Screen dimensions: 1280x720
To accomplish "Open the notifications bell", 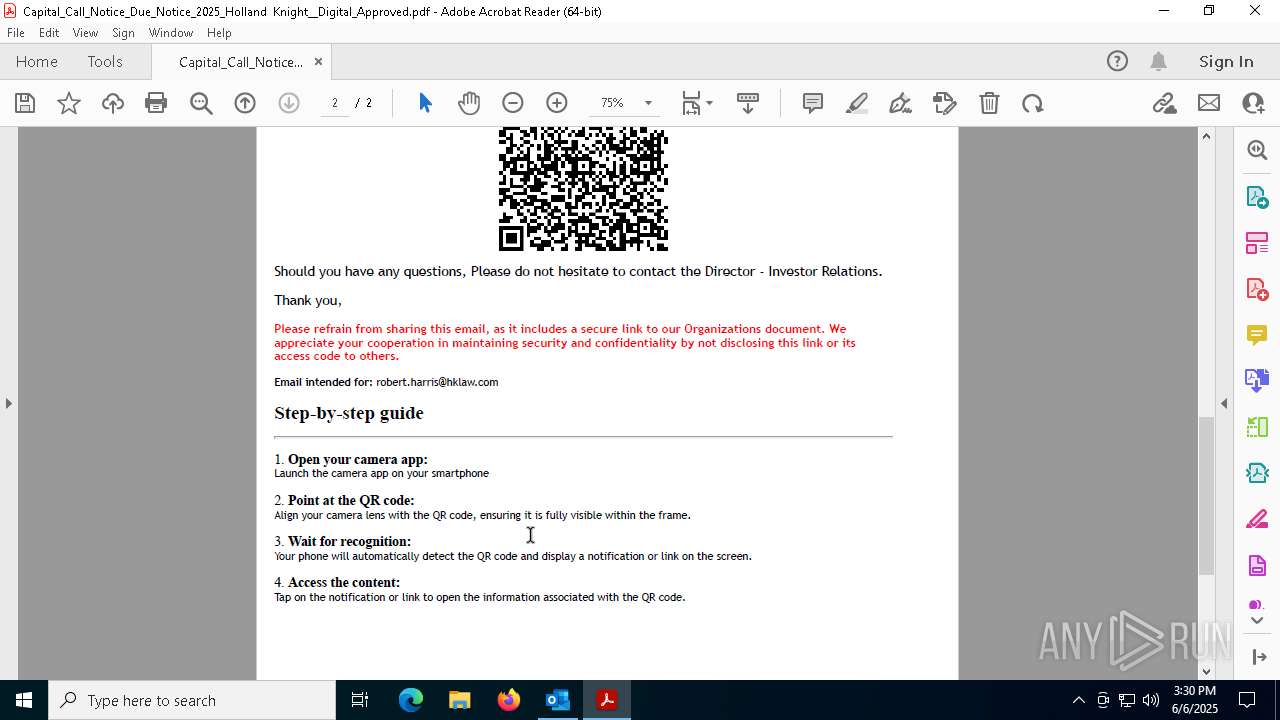I will (1159, 62).
